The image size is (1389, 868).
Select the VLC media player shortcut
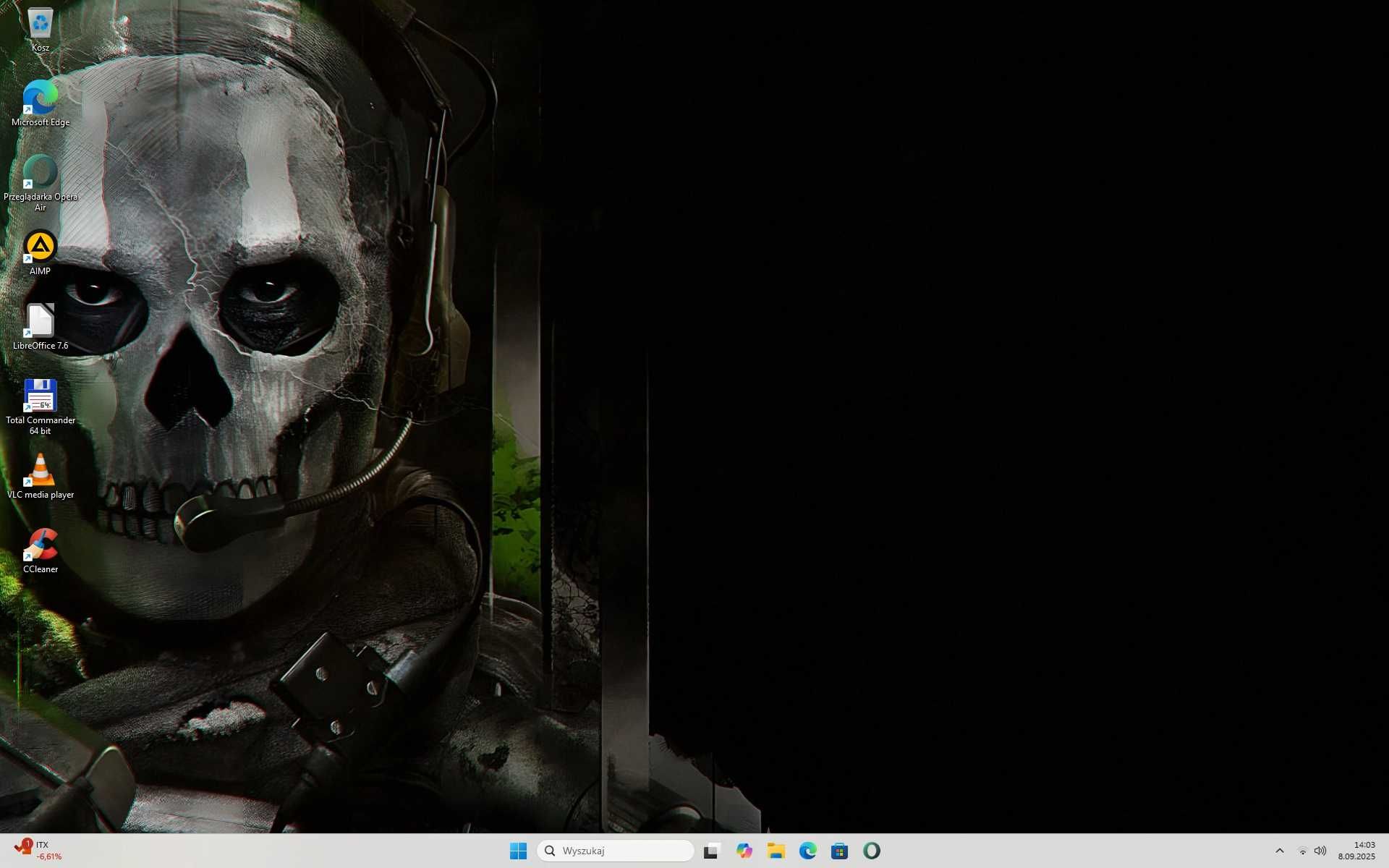(x=41, y=477)
